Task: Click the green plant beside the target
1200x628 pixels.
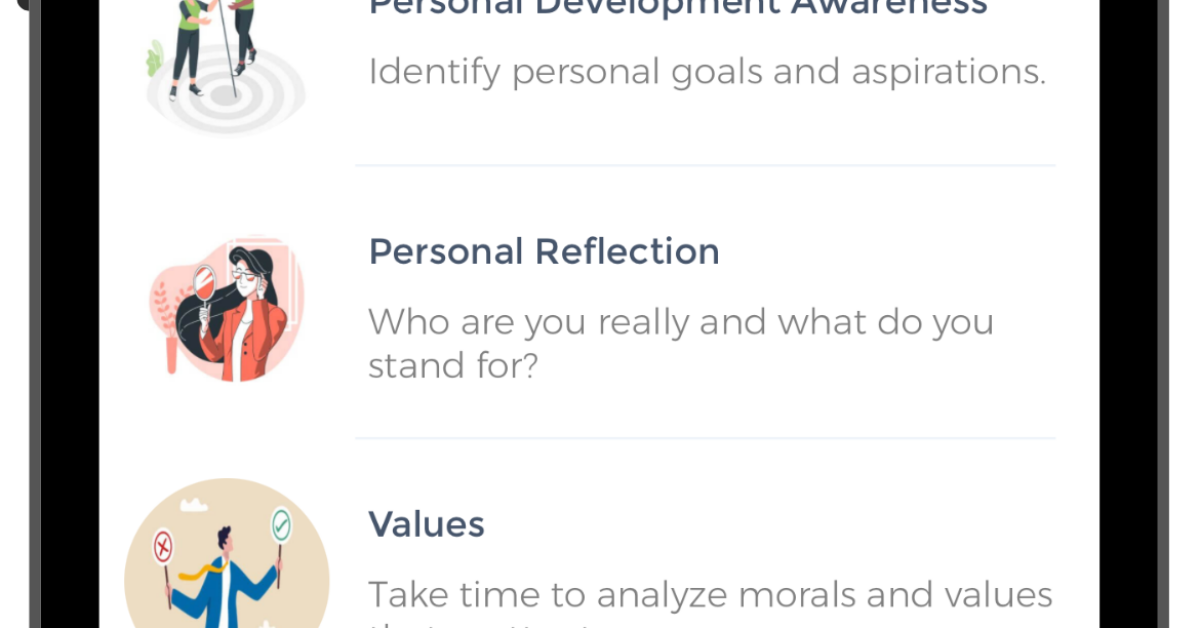Action: pyautogui.click(x=154, y=60)
